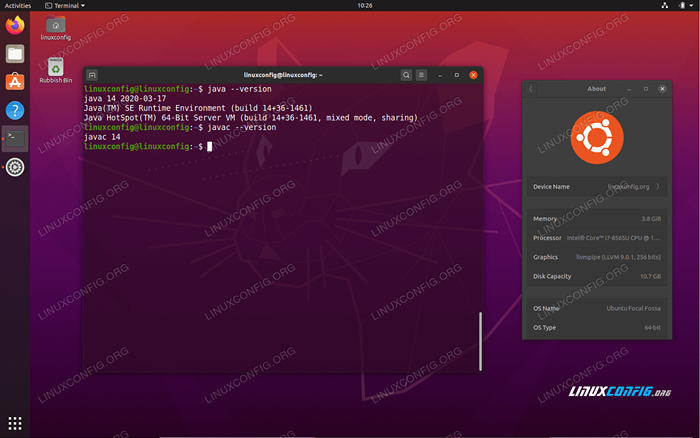Open Ubuntu Software from the dock
Image resolution: width=700 pixels, height=438 pixels.
(x=15, y=82)
